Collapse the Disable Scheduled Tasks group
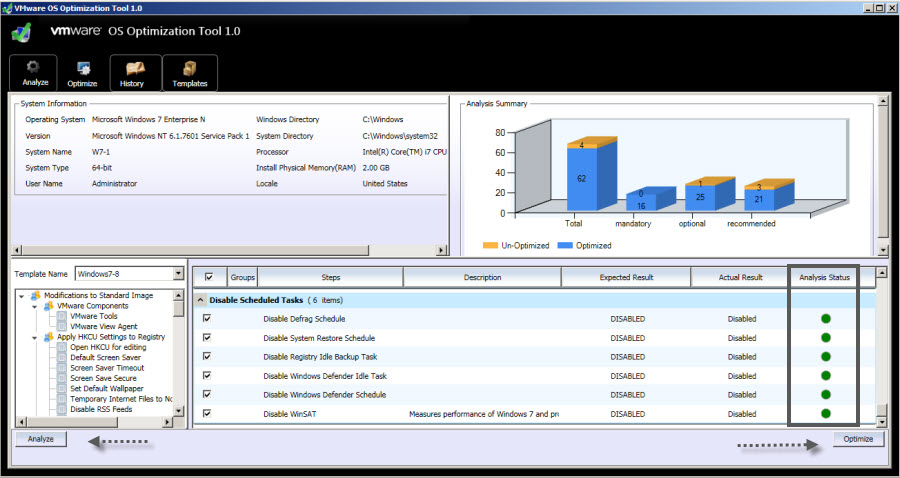Image resolution: width=900 pixels, height=478 pixels. click(x=200, y=300)
